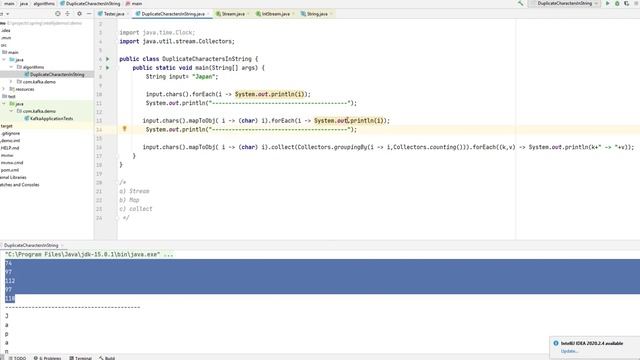Image resolution: width=640 pixels, height=360 pixels.
Task: Open the Problems tool window
Action: tap(47, 358)
